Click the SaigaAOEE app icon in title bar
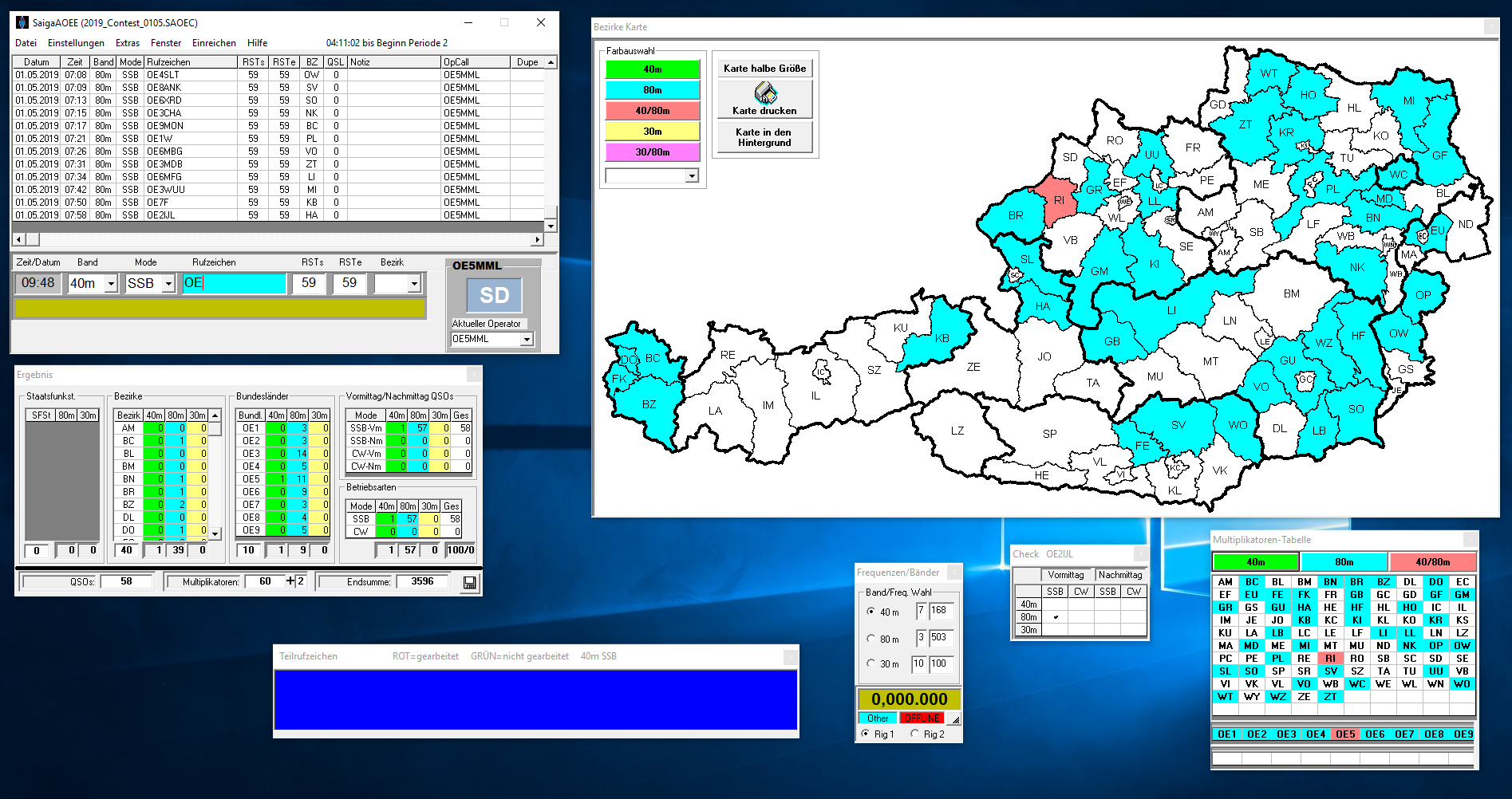The width and height of the screenshot is (1512, 799). pos(22,22)
